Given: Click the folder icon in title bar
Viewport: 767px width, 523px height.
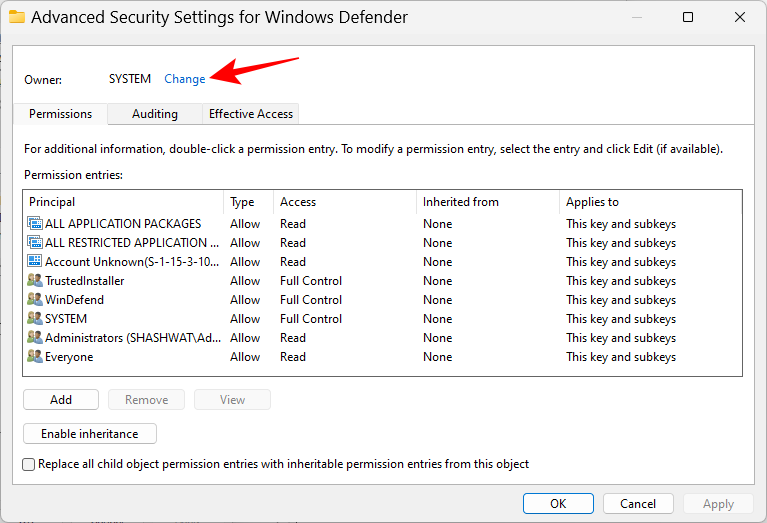Looking at the screenshot, I should [x=17, y=17].
